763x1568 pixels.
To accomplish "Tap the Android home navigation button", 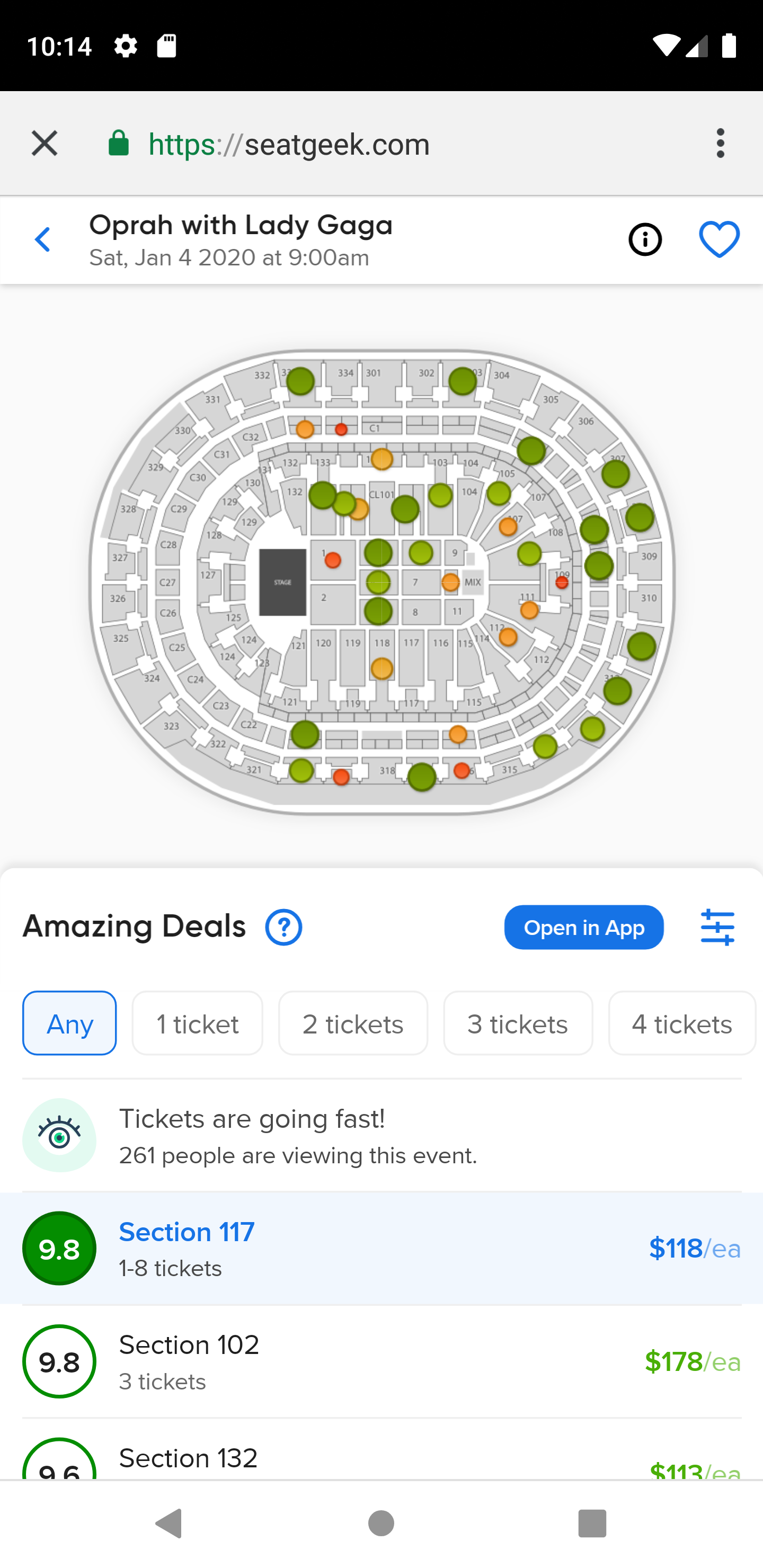I will [381, 1523].
